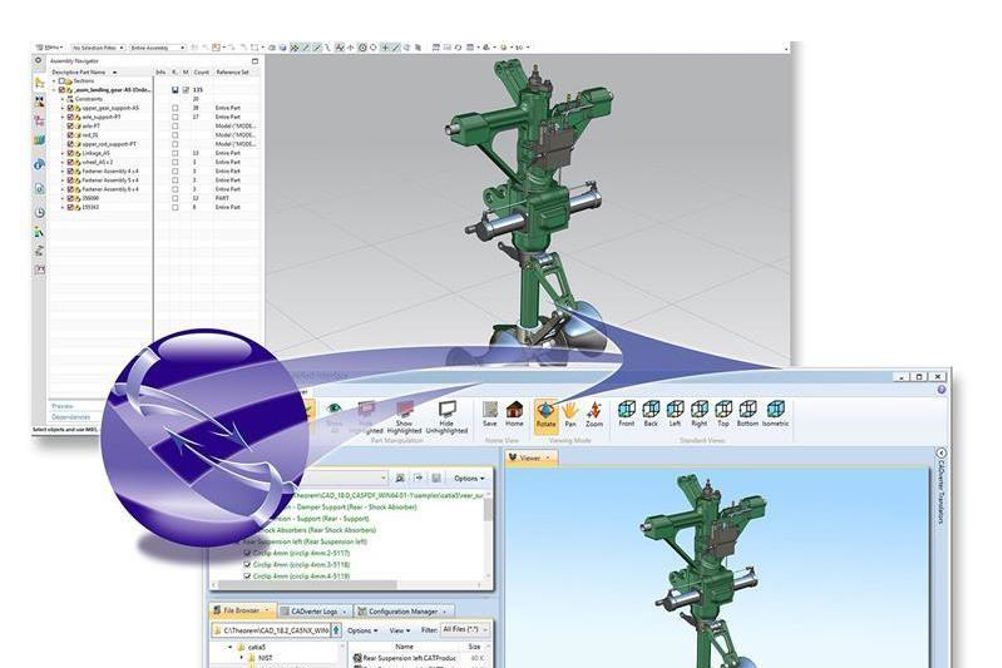
Task: Open the Internet Explorer sidebar icon in NX
Action: tap(40, 164)
